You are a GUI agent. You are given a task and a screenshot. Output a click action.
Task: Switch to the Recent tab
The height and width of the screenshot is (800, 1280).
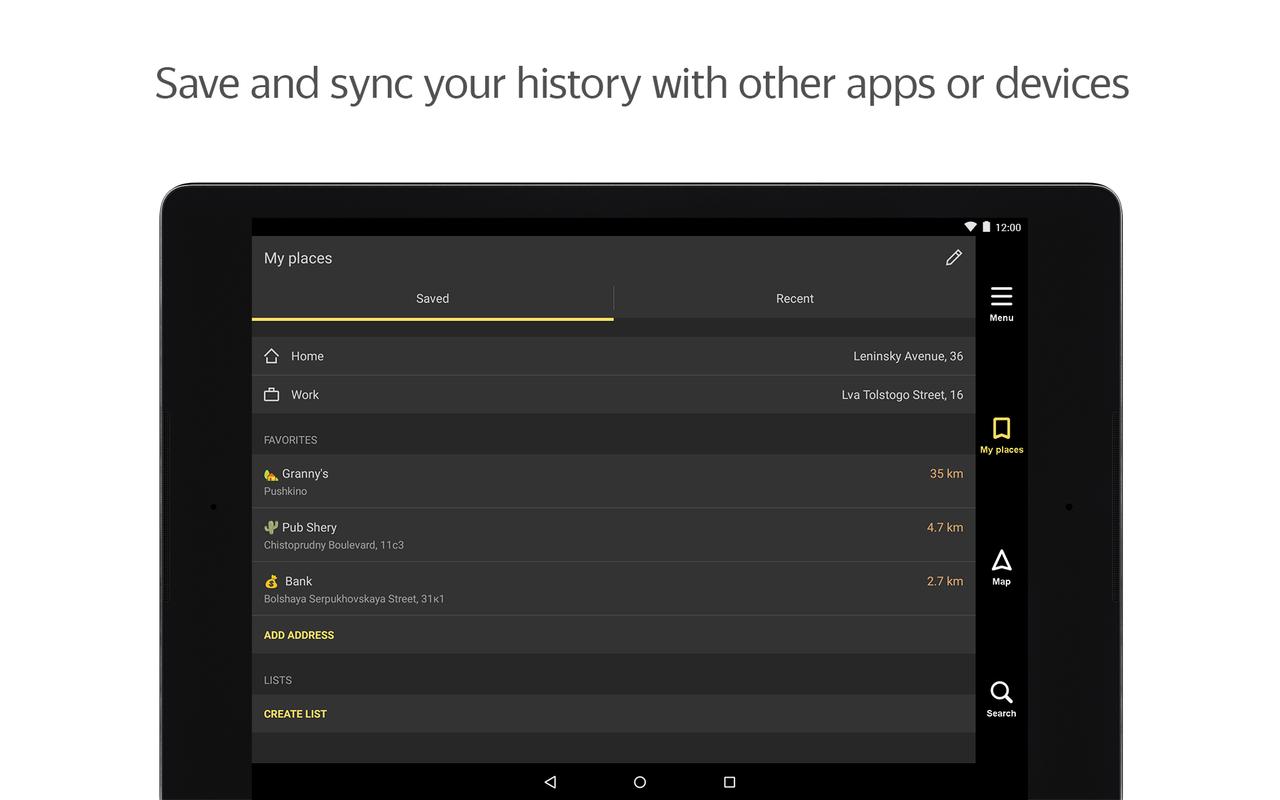pos(795,299)
